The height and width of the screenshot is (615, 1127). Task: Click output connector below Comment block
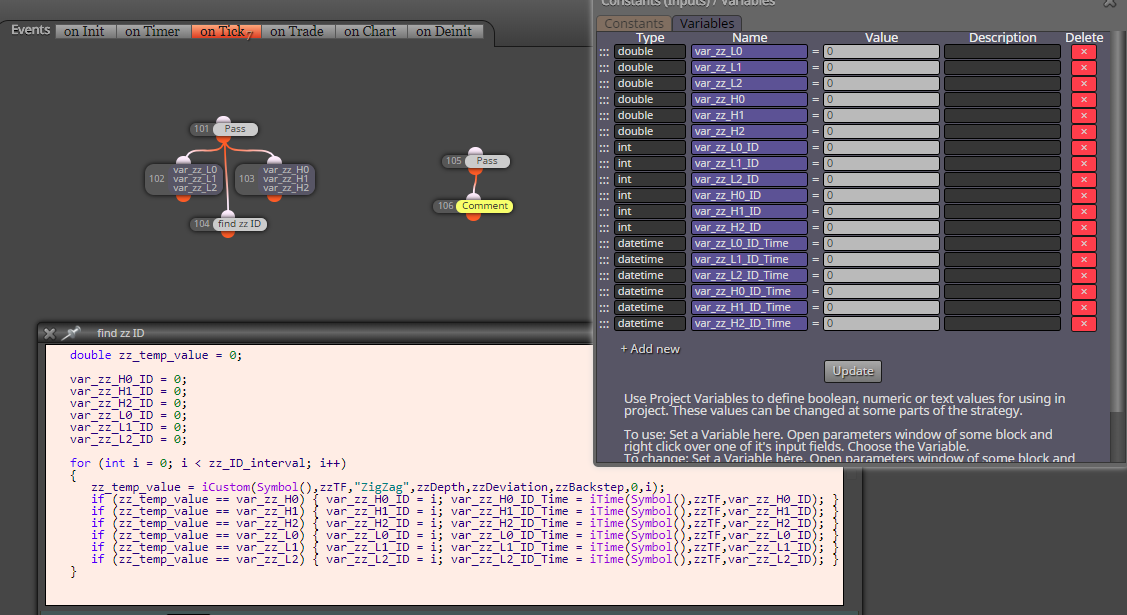(x=473, y=216)
